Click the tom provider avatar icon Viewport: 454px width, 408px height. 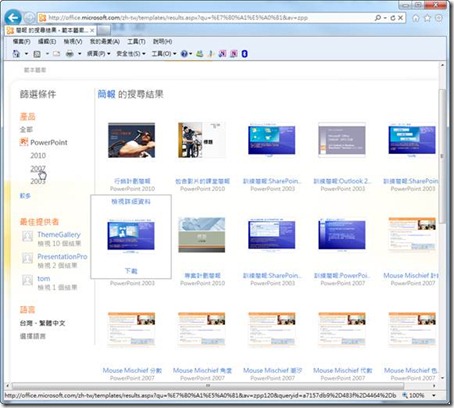tap(27, 280)
